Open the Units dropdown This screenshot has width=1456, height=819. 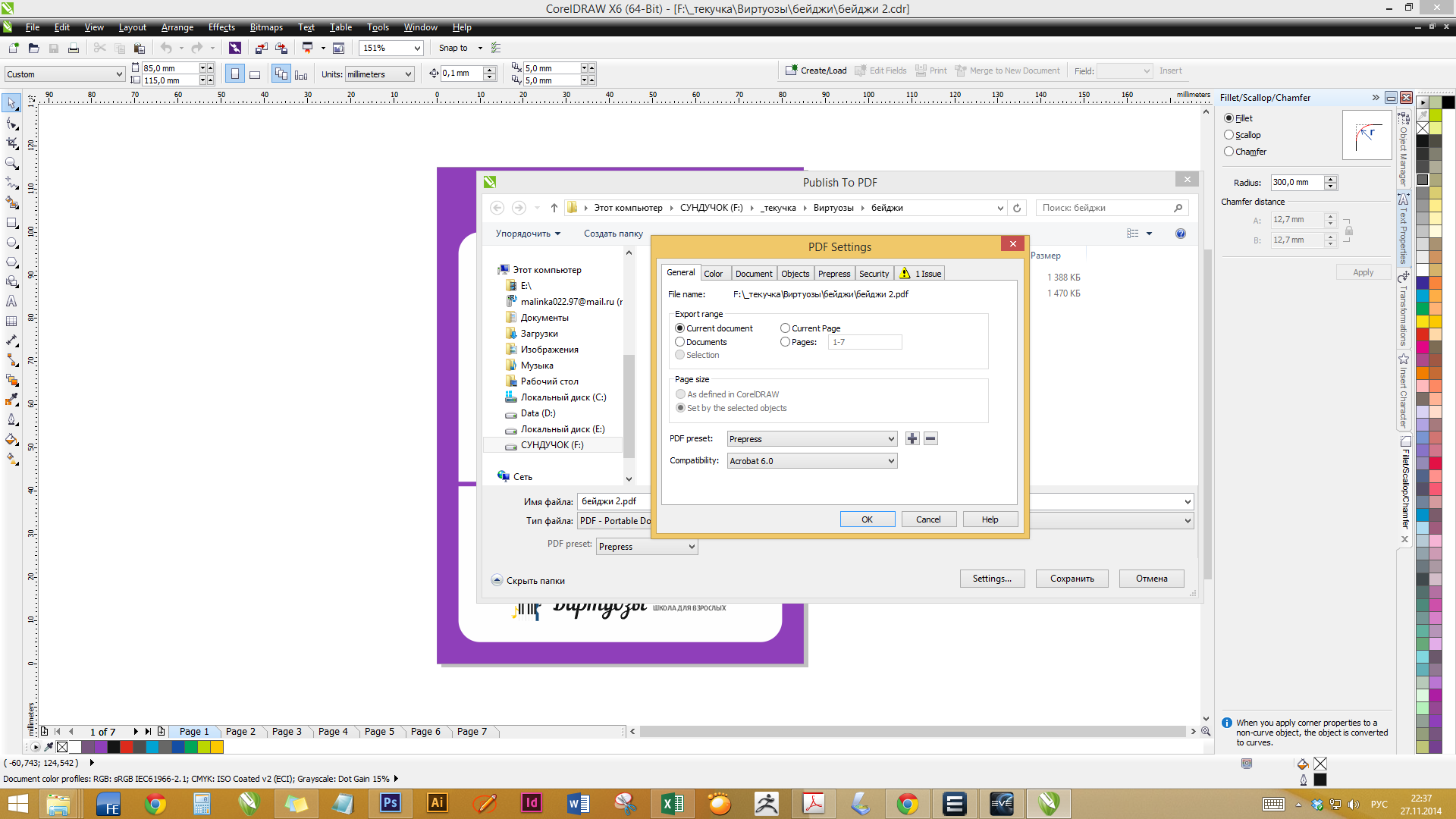(379, 74)
